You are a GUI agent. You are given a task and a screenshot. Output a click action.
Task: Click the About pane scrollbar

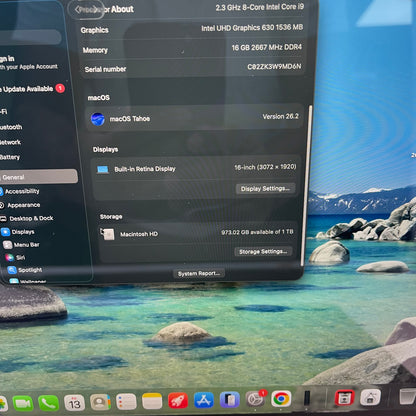click(x=307, y=185)
